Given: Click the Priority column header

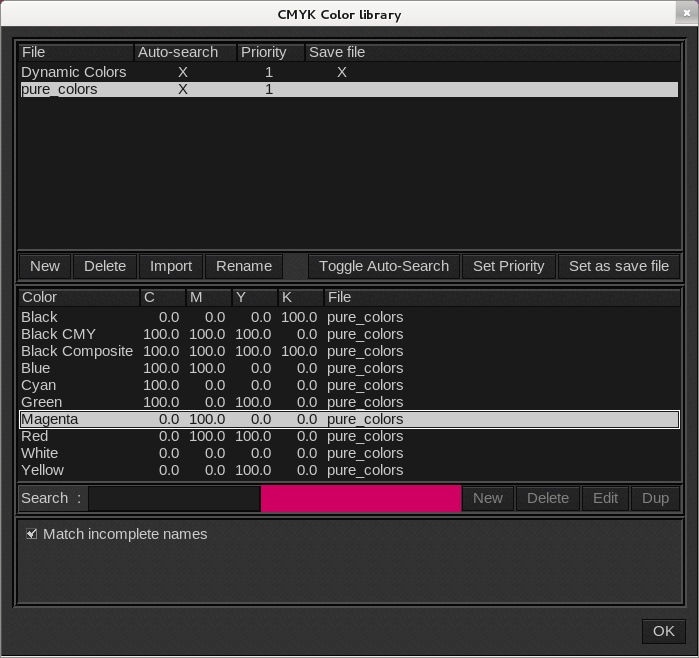Looking at the screenshot, I should (x=270, y=52).
